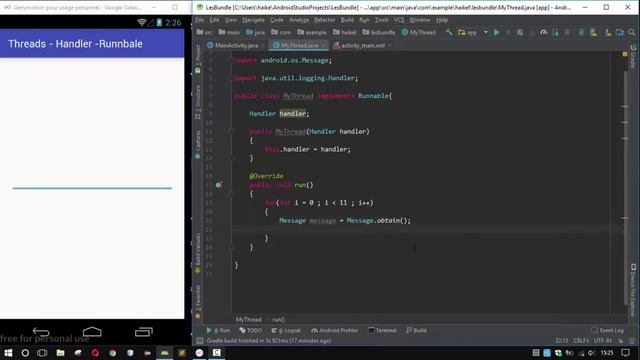Click the emulator Android home button
This screenshot has height=360, width=640.
coord(92,331)
